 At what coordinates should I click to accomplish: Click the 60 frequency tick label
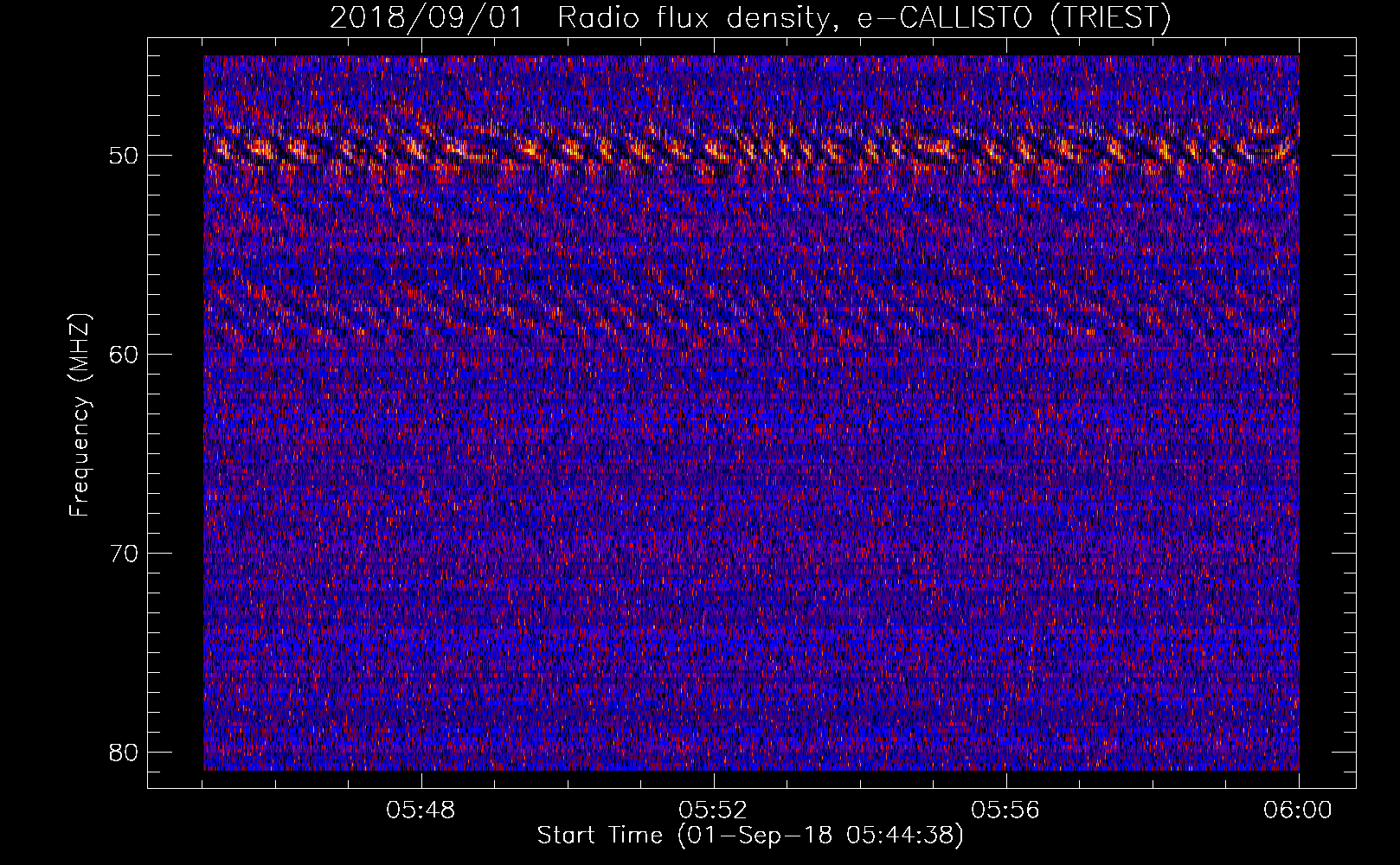tap(125, 355)
